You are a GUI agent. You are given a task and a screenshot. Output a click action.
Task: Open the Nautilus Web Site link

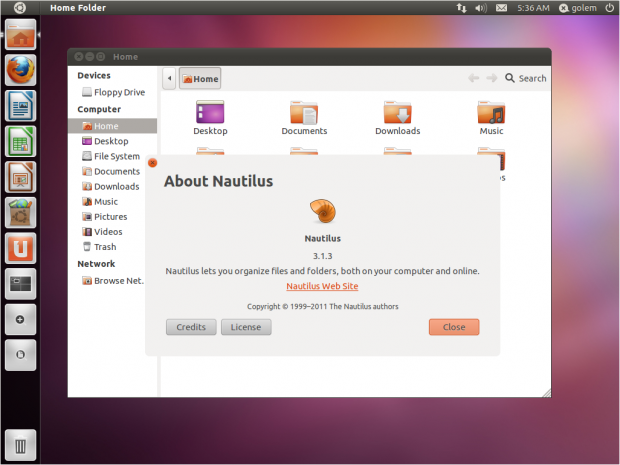(322, 286)
